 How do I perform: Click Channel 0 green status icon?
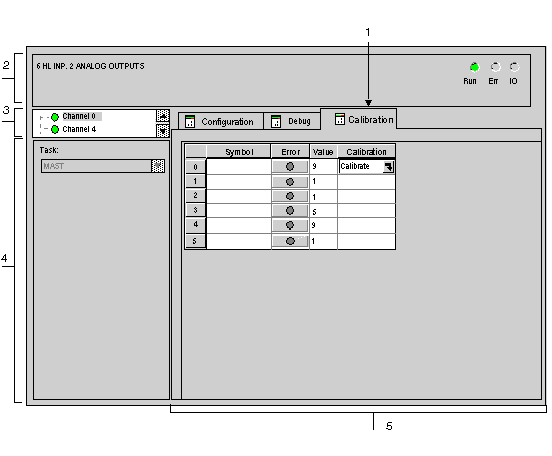point(55,117)
